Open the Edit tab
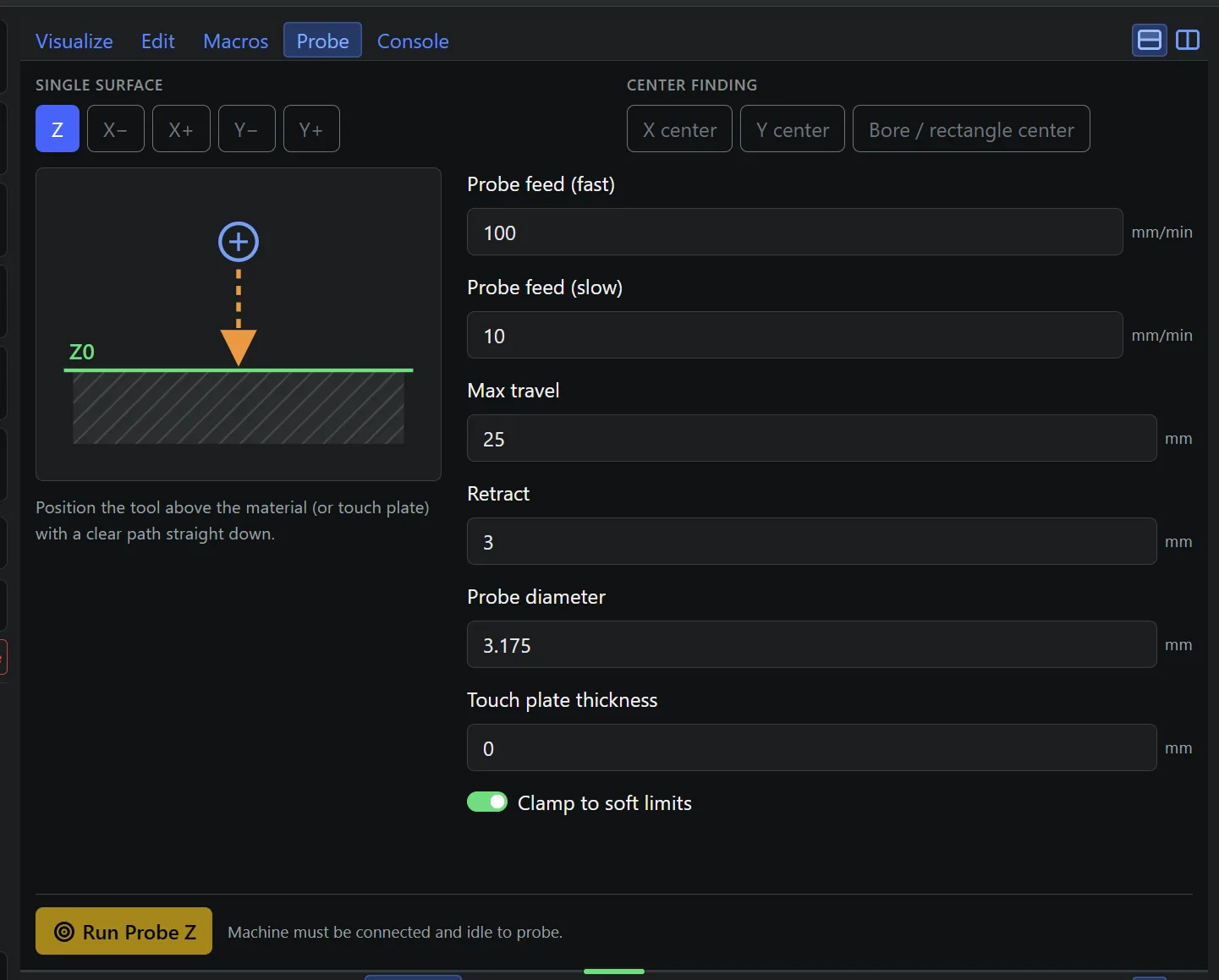The image size is (1219, 980). (158, 41)
